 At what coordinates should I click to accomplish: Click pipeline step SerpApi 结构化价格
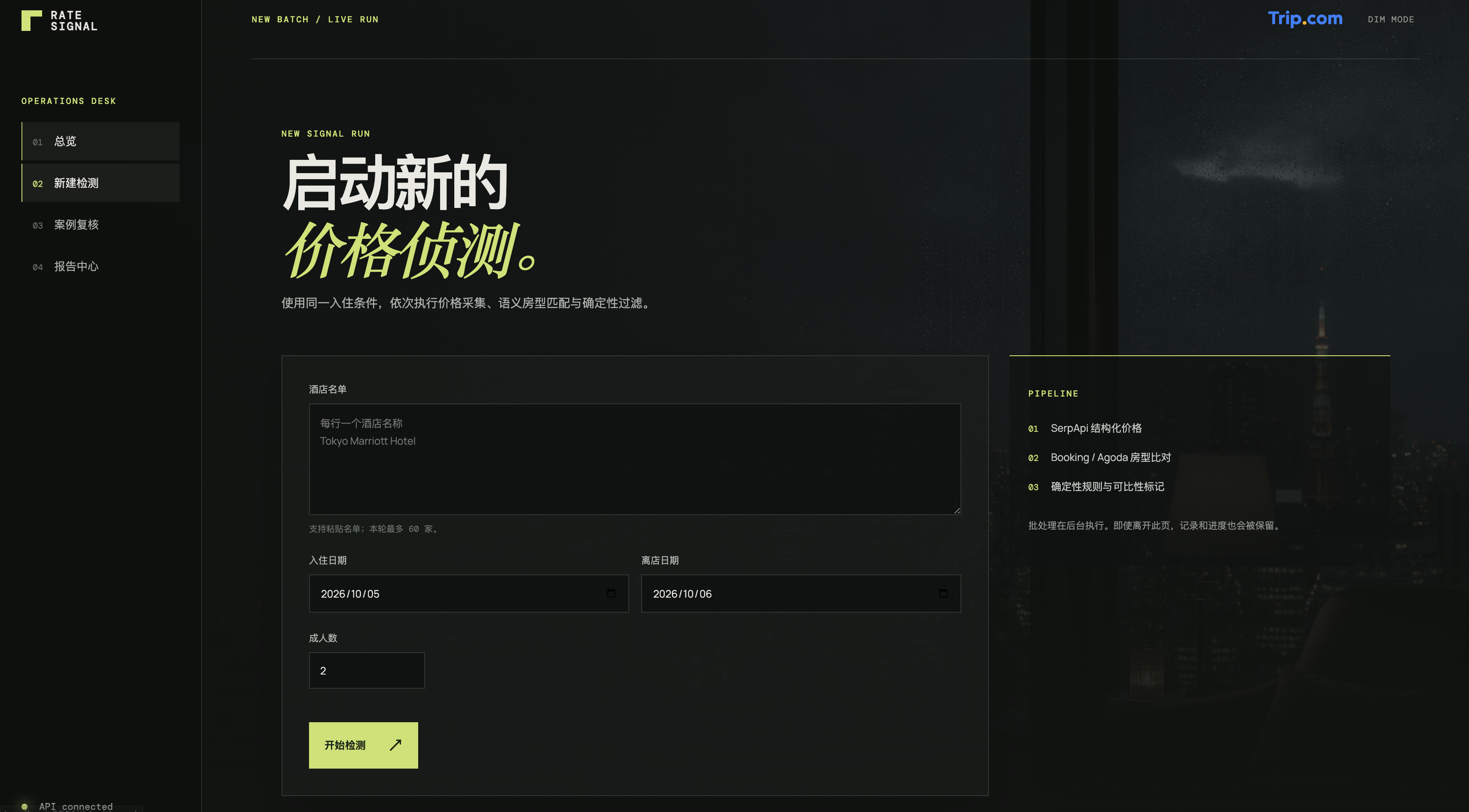pos(1096,427)
